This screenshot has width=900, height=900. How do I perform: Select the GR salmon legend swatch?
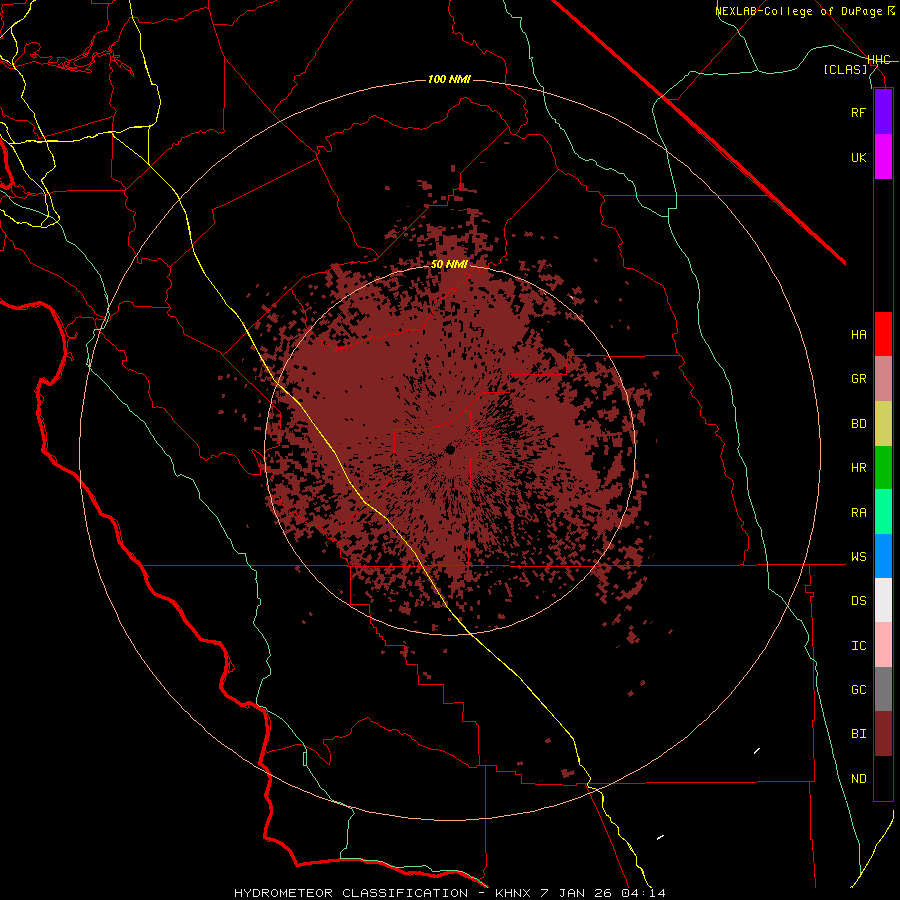point(883,379)
